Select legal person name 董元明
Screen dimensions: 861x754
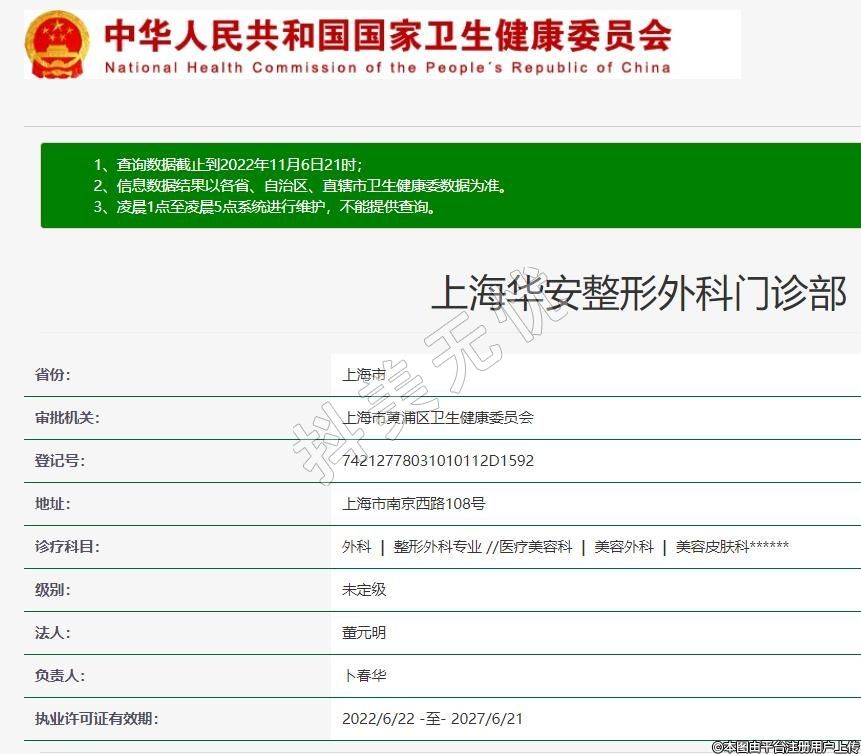(364, 633)
